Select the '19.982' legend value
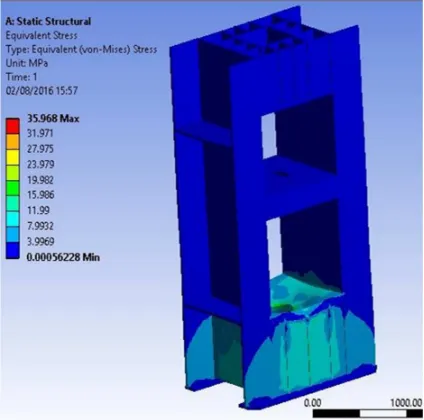424x420 pixels. (x=40, y=180)
